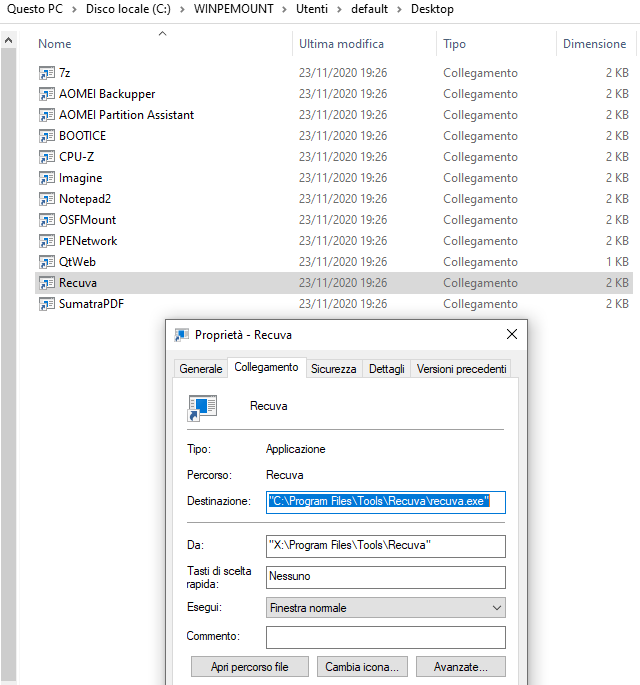
Task: Select the Collegamento tab
Action: [x=266, y=367]
